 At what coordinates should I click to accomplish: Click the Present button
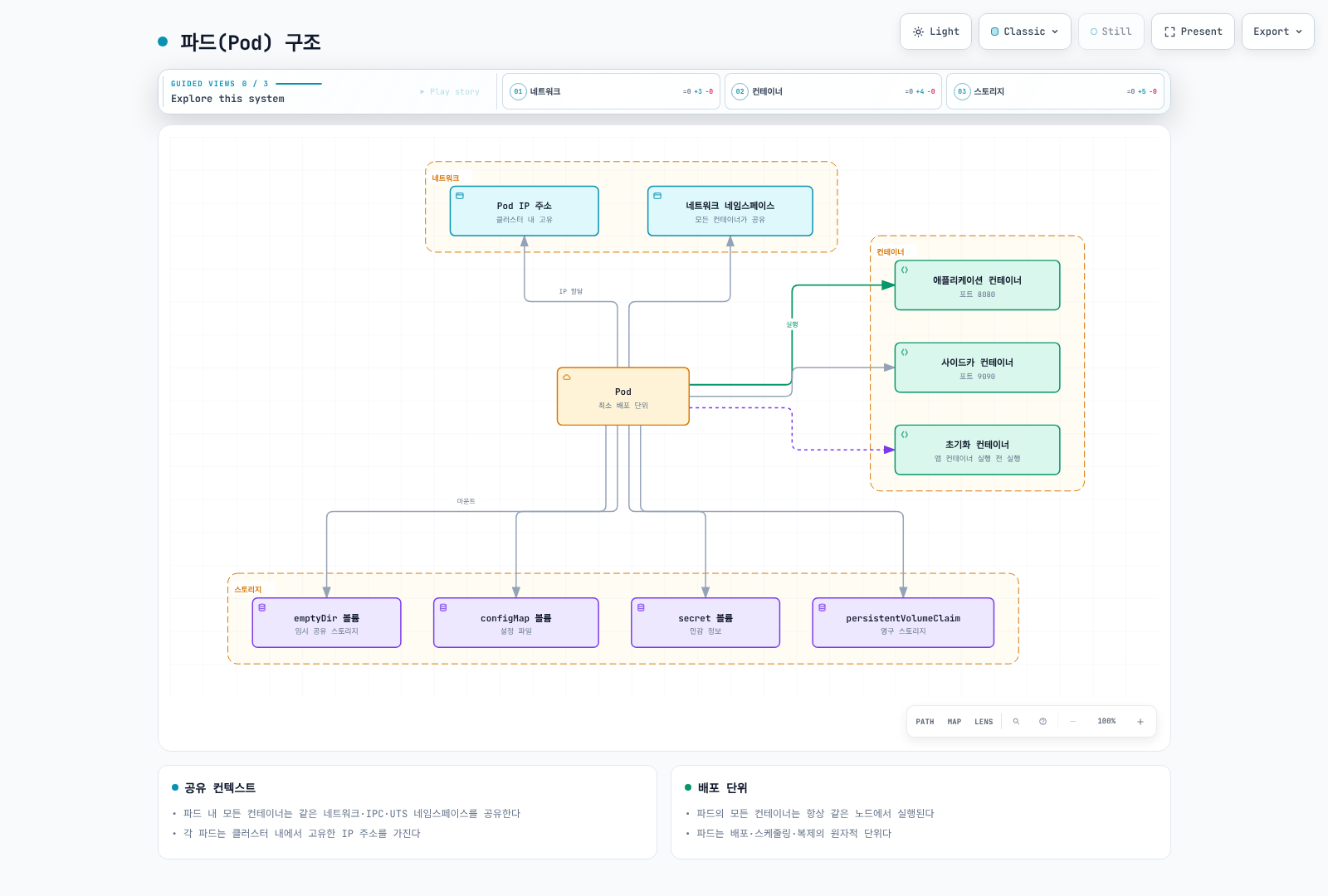click(1193, 32)
